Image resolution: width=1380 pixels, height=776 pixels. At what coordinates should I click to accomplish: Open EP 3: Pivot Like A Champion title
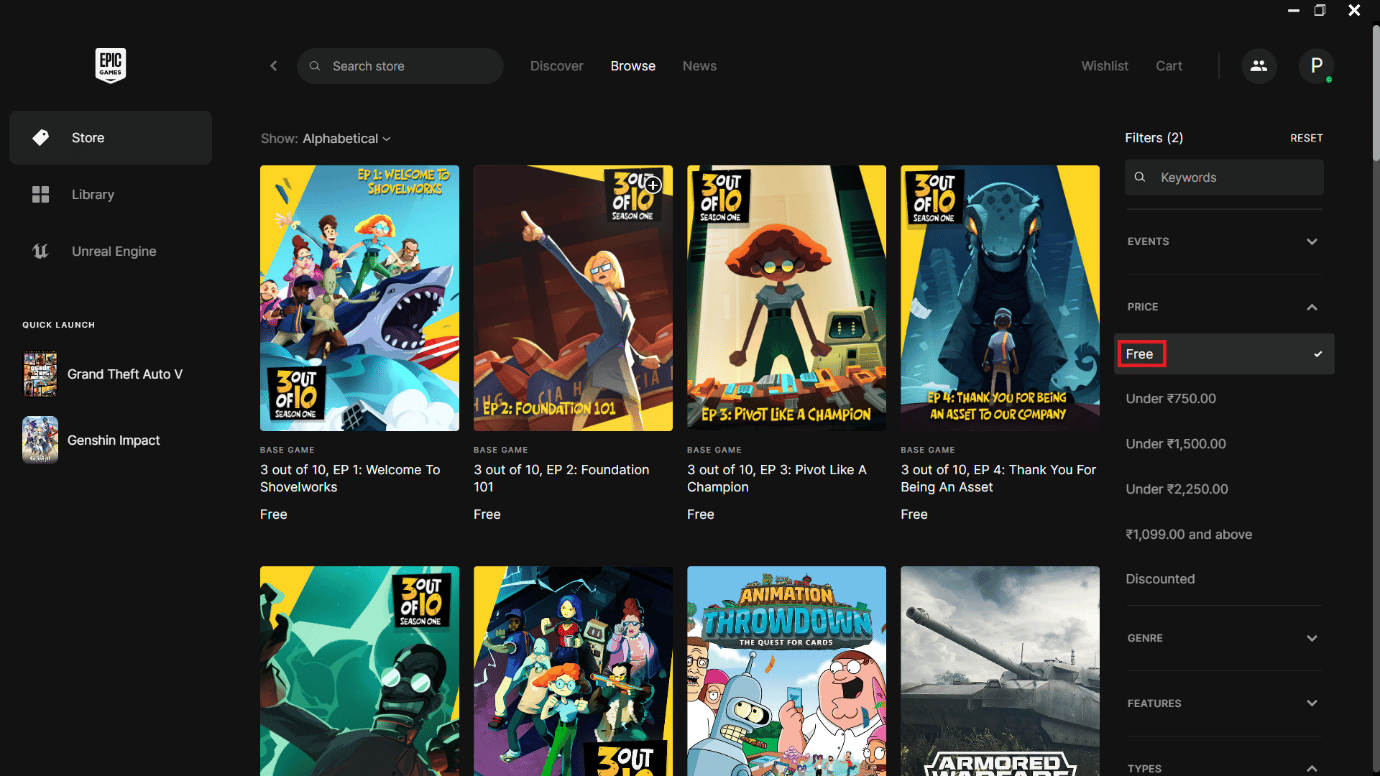pyautogui.click(x=777, y=478)
